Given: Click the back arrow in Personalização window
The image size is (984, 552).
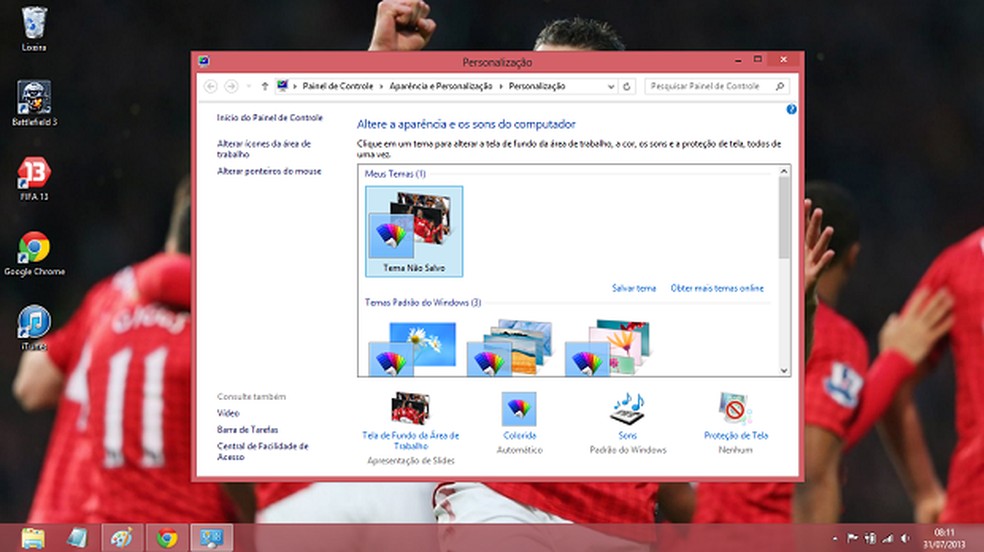Looking at the screenshot, I should coord(211,86).
